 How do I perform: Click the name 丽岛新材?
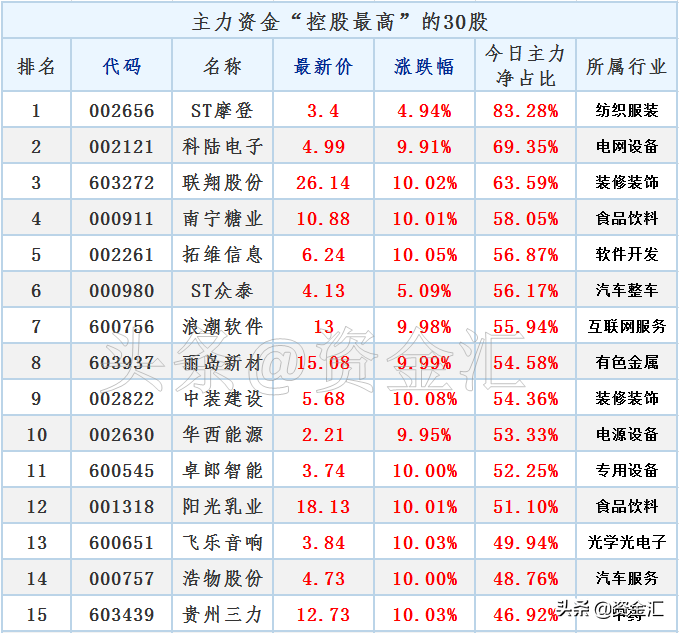point(222,362)
